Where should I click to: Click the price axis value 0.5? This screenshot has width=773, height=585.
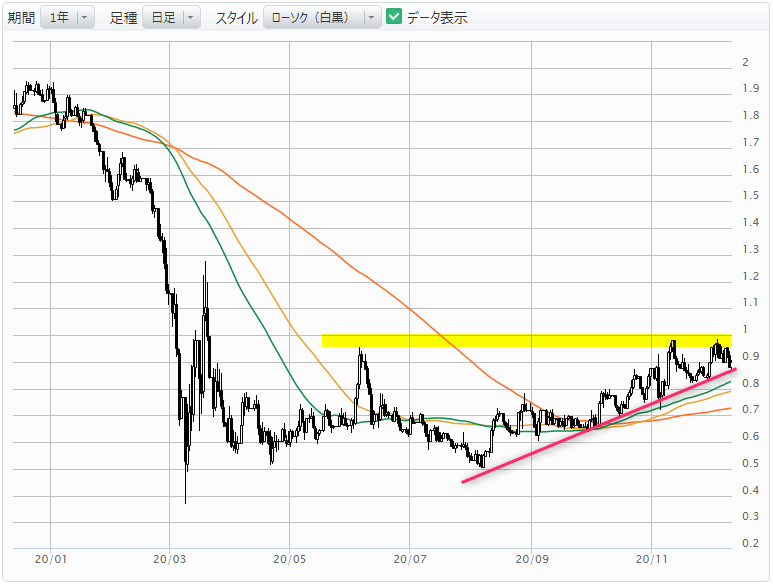coord(751,463)
